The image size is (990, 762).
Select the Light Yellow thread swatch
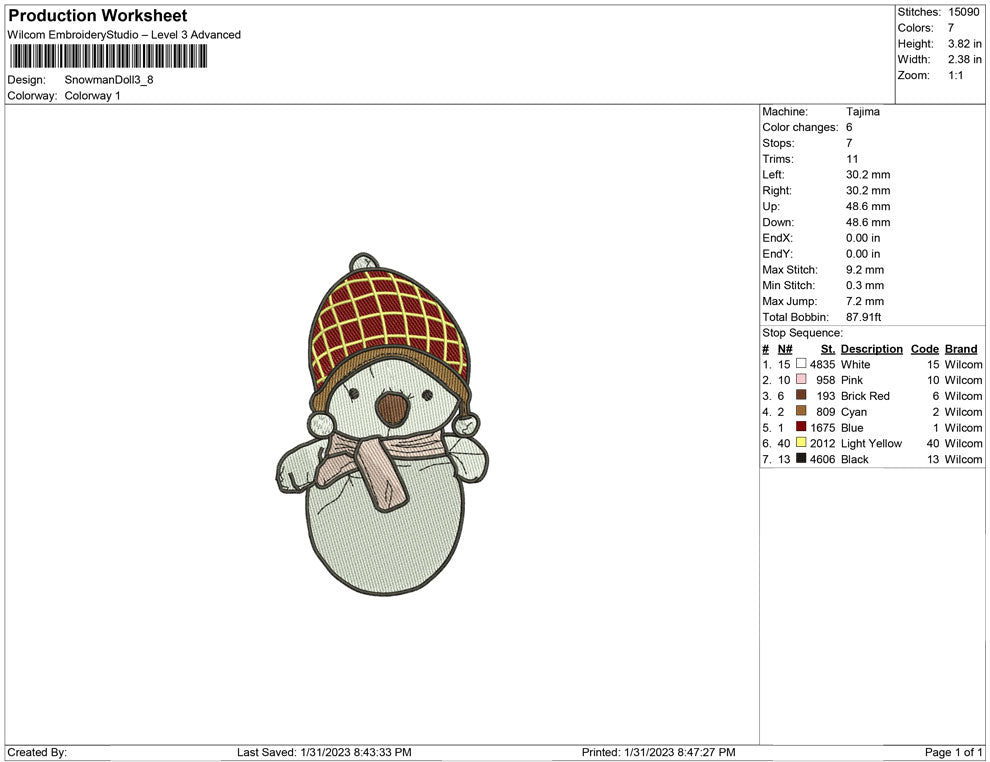(x=801, y=443)
